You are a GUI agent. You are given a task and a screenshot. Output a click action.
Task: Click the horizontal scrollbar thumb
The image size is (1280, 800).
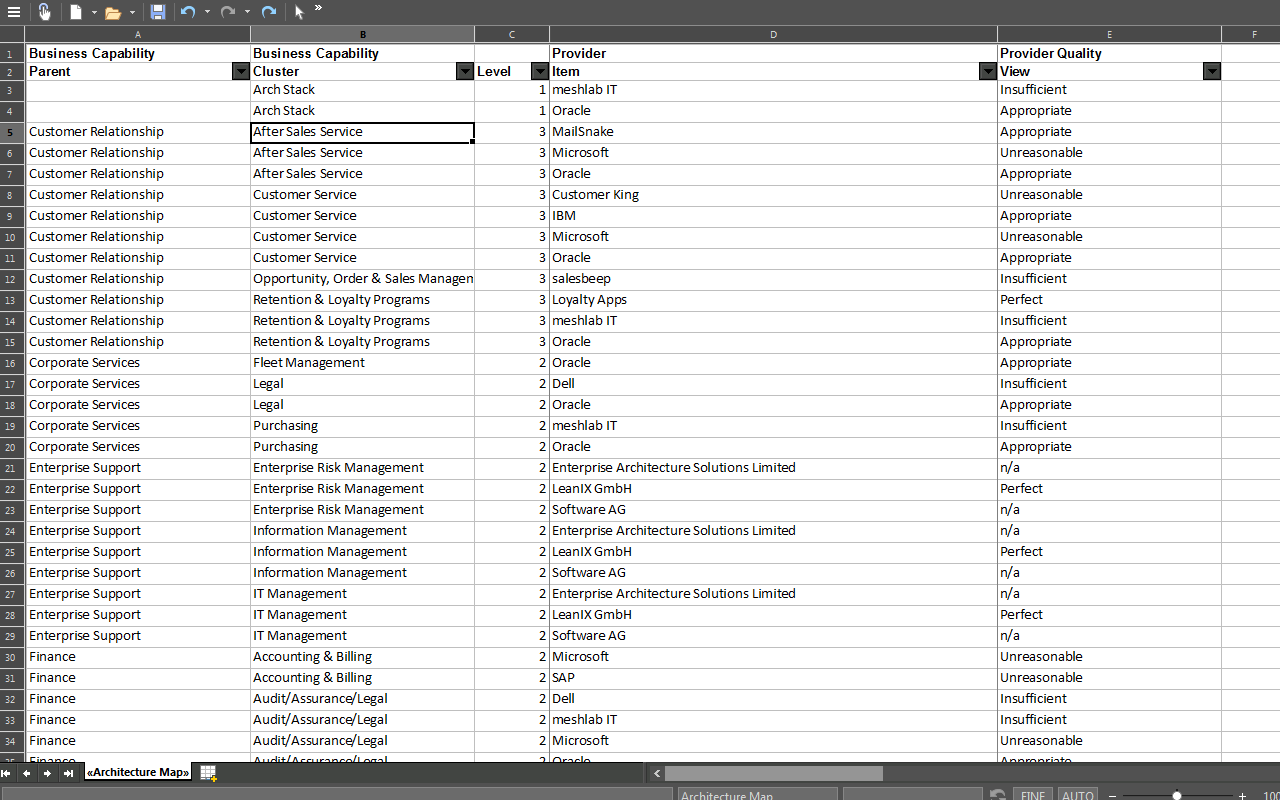(774, 773)
